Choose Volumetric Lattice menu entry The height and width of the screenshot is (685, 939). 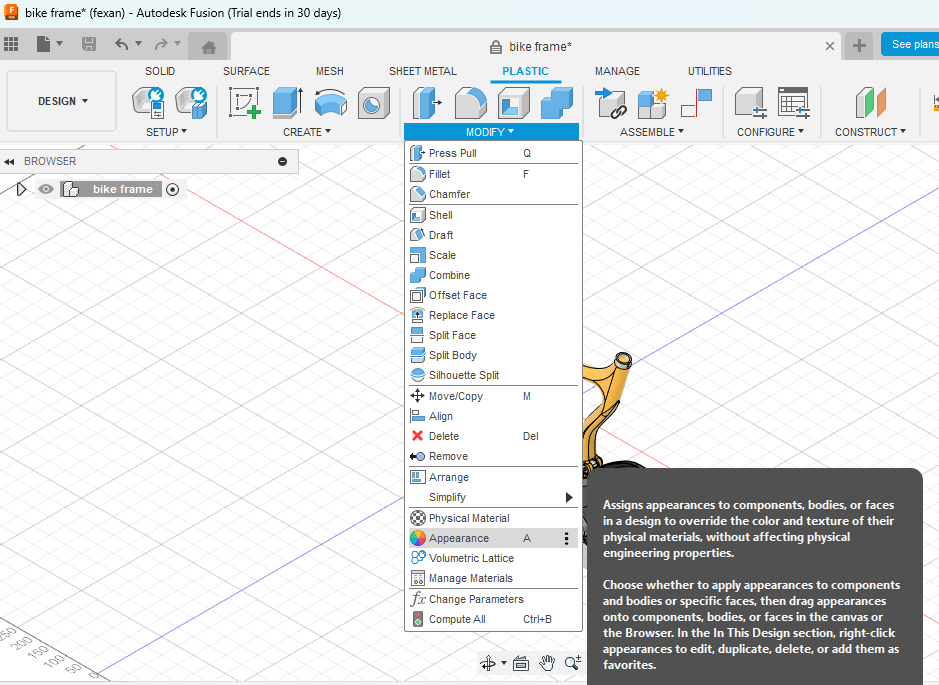(493, 558)
